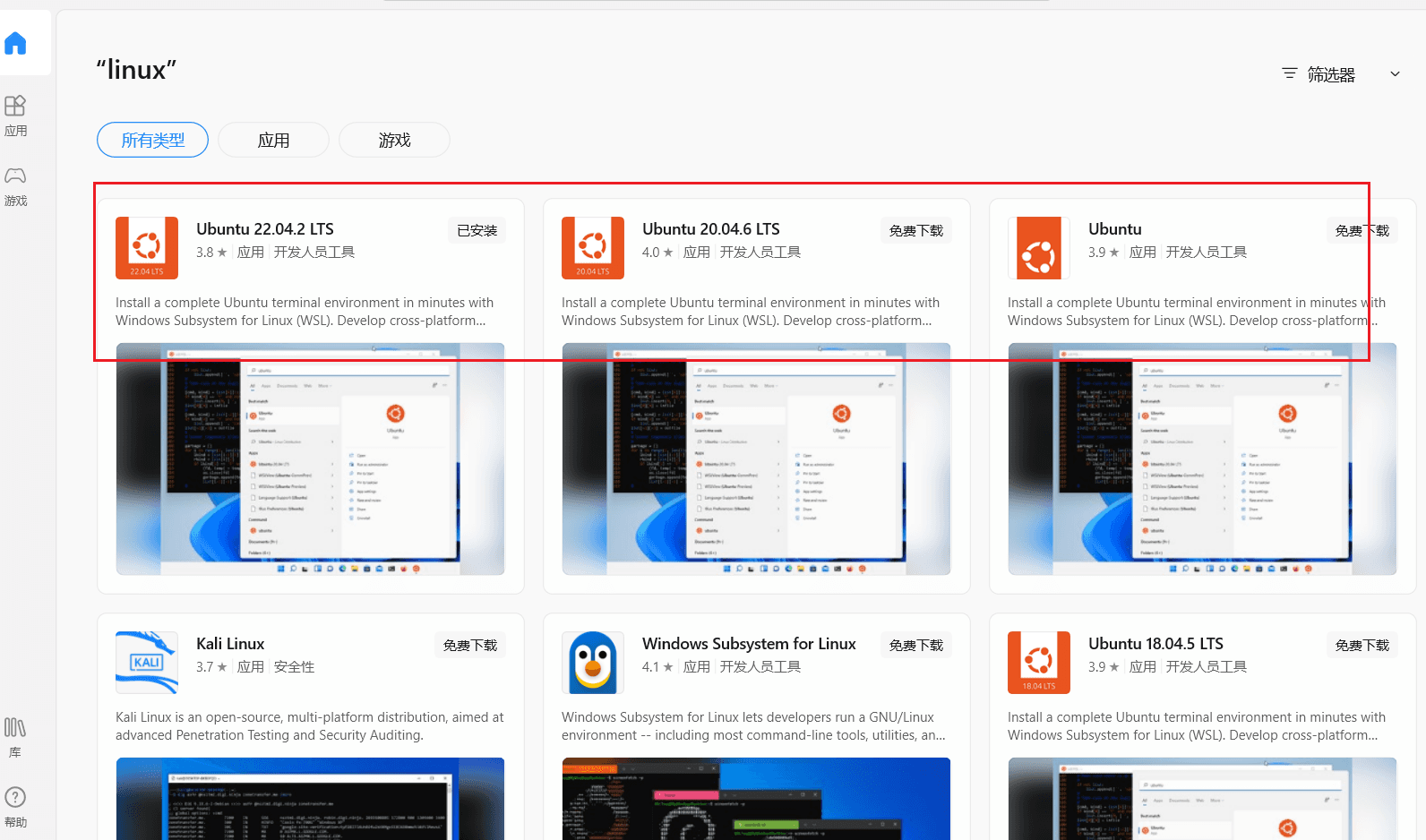Open the plain Ubuntu screenshot thumbnail
Image resolution: width=1426 pixels, height=840 pixels.
1202,459
